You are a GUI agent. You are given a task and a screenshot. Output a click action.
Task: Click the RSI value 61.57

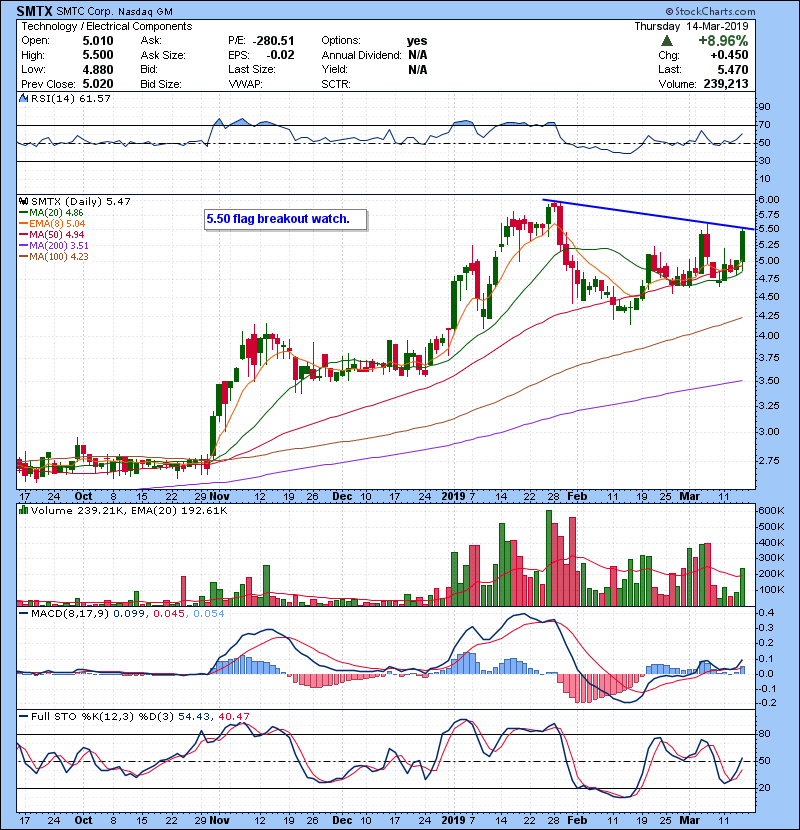coord(94,98)
